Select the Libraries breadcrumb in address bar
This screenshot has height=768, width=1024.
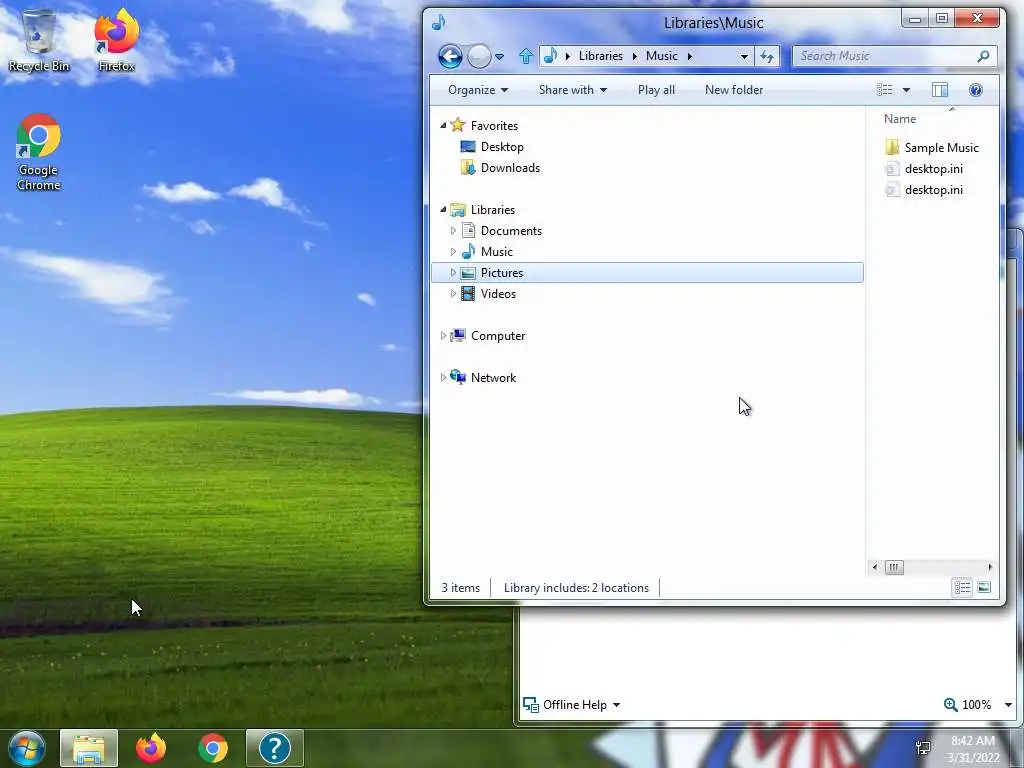coord(600,56)
